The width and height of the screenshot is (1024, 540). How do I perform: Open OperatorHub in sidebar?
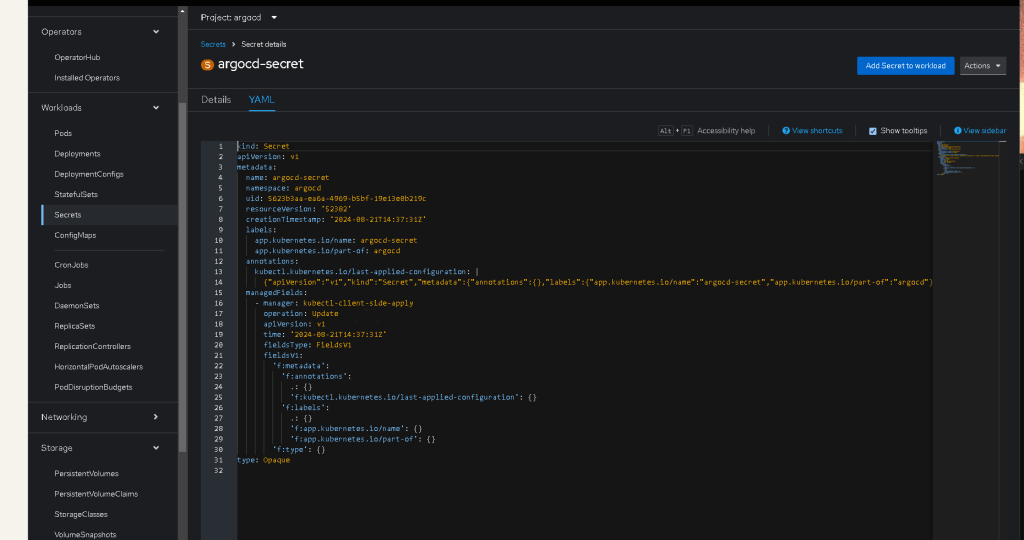[77, 57]
